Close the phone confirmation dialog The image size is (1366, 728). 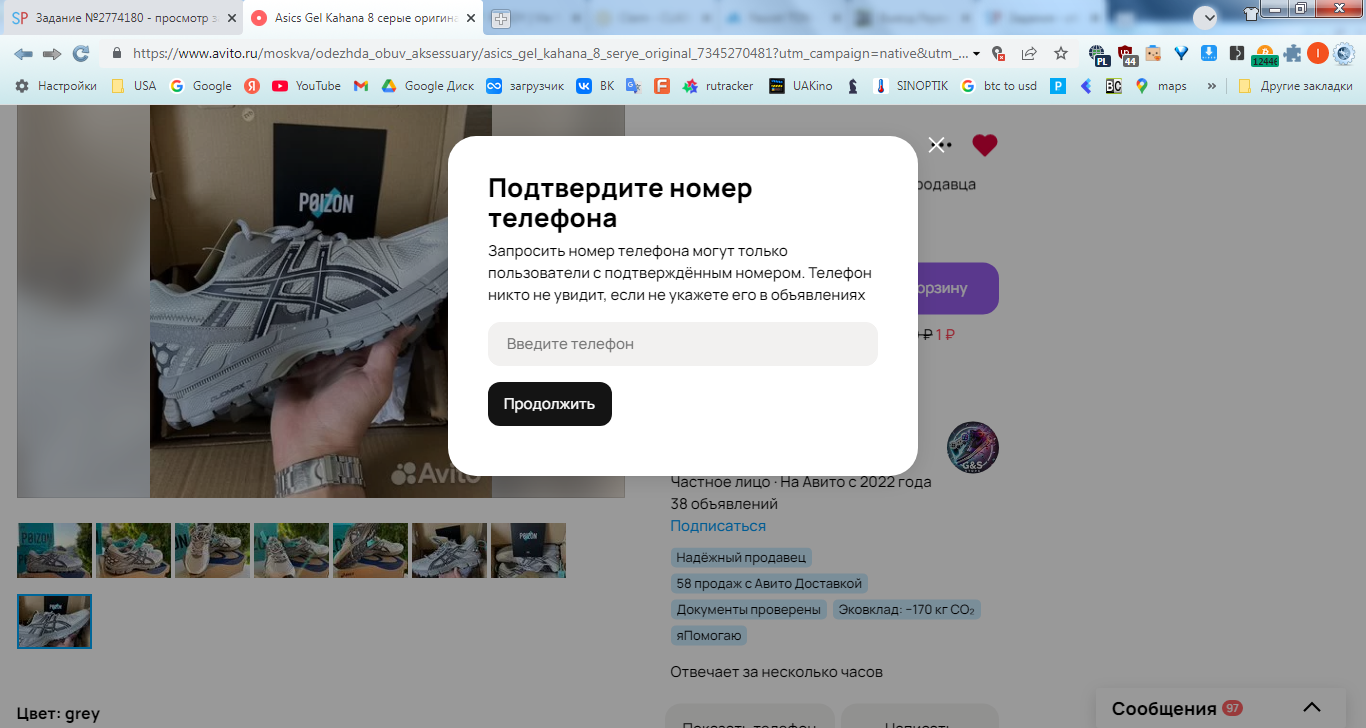(936, 145)
